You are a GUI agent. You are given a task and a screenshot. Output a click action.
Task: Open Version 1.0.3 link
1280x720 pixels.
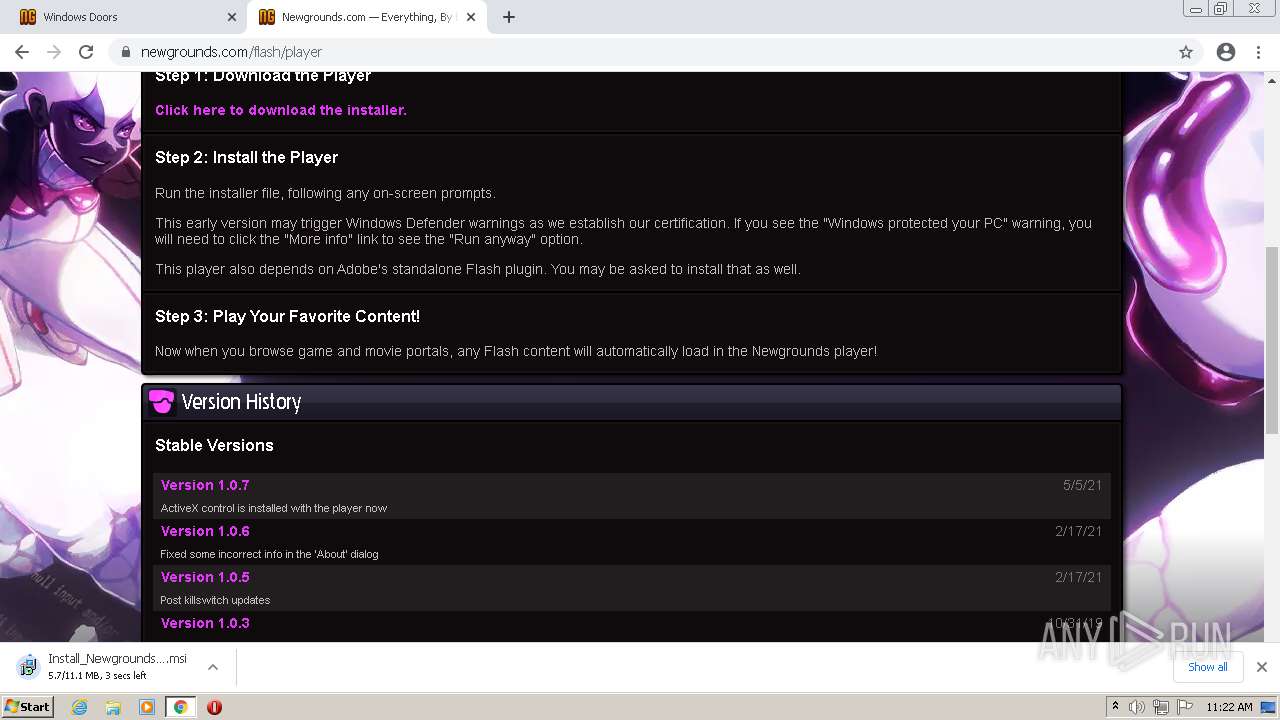(x=205, y=623)
